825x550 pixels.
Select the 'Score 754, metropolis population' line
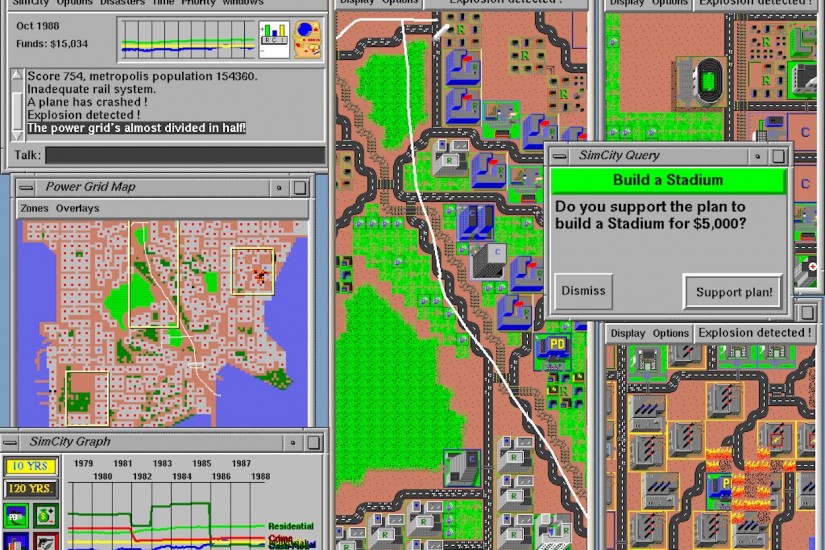pyautogui.click(x=143, y=76)
